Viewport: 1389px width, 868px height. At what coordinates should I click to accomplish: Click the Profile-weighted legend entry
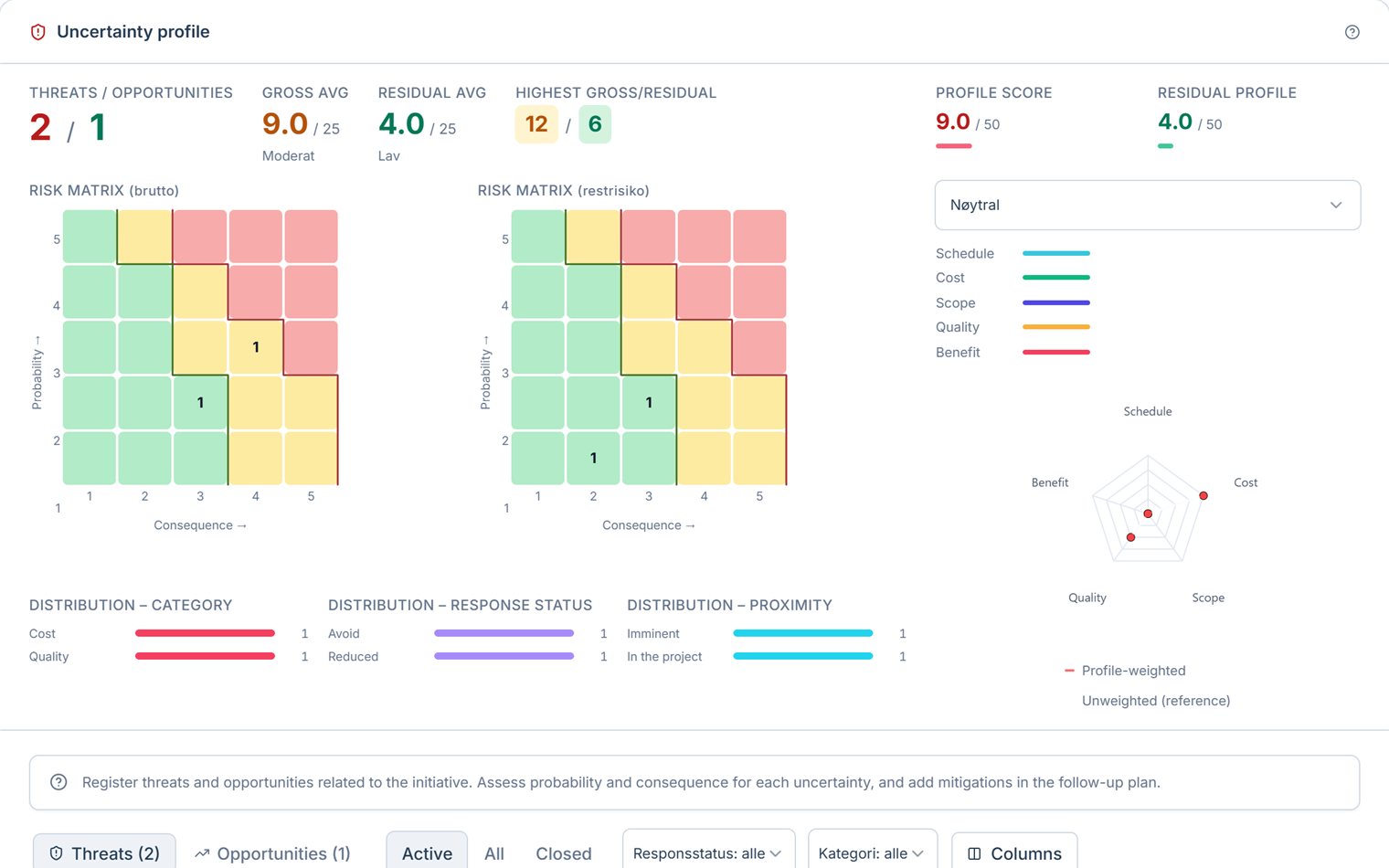pyautogui.click(x=1126, y=671)
